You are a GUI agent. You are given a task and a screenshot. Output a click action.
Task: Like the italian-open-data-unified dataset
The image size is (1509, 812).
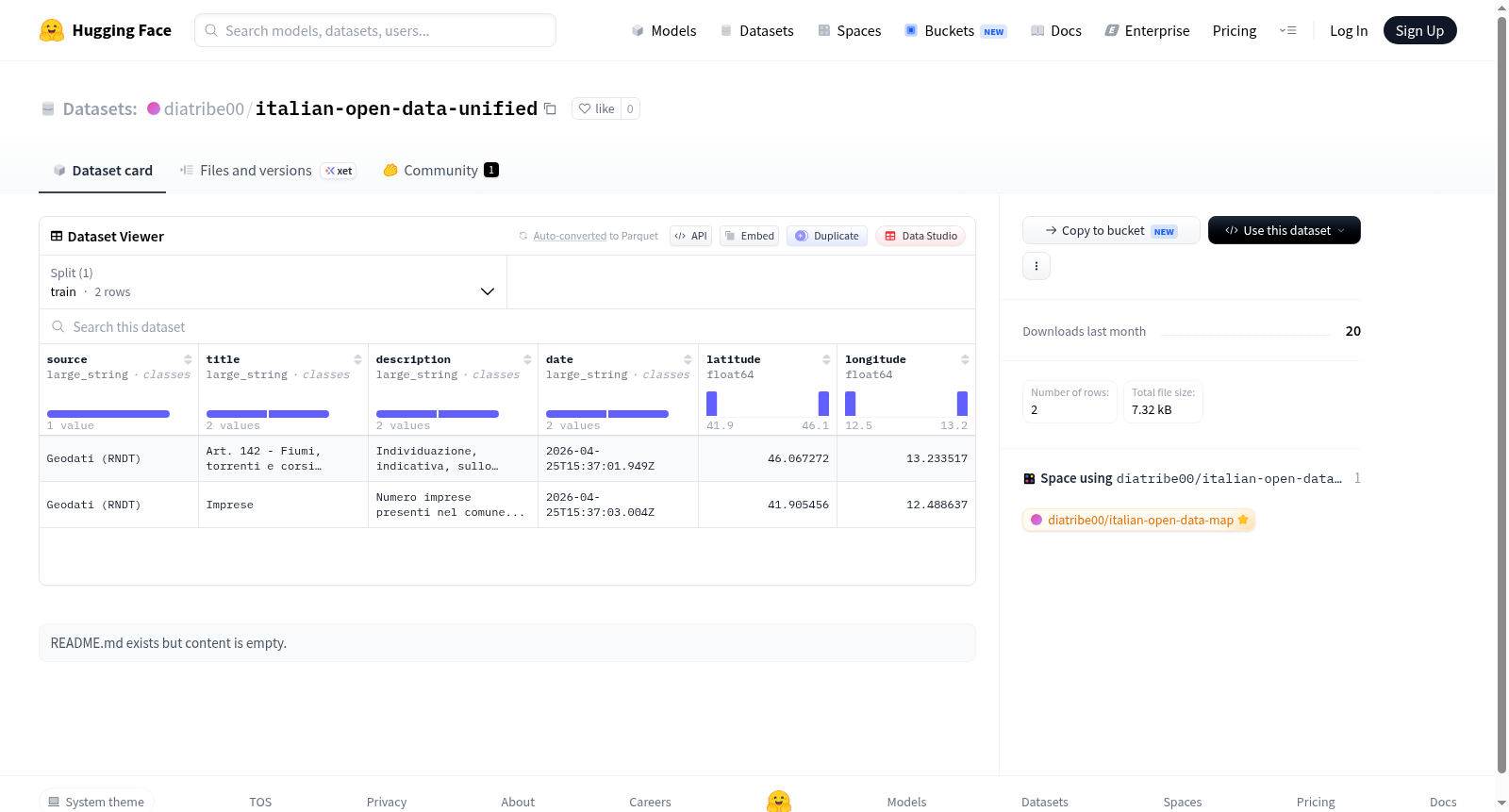pyautogui.click(x=596, y=108)
